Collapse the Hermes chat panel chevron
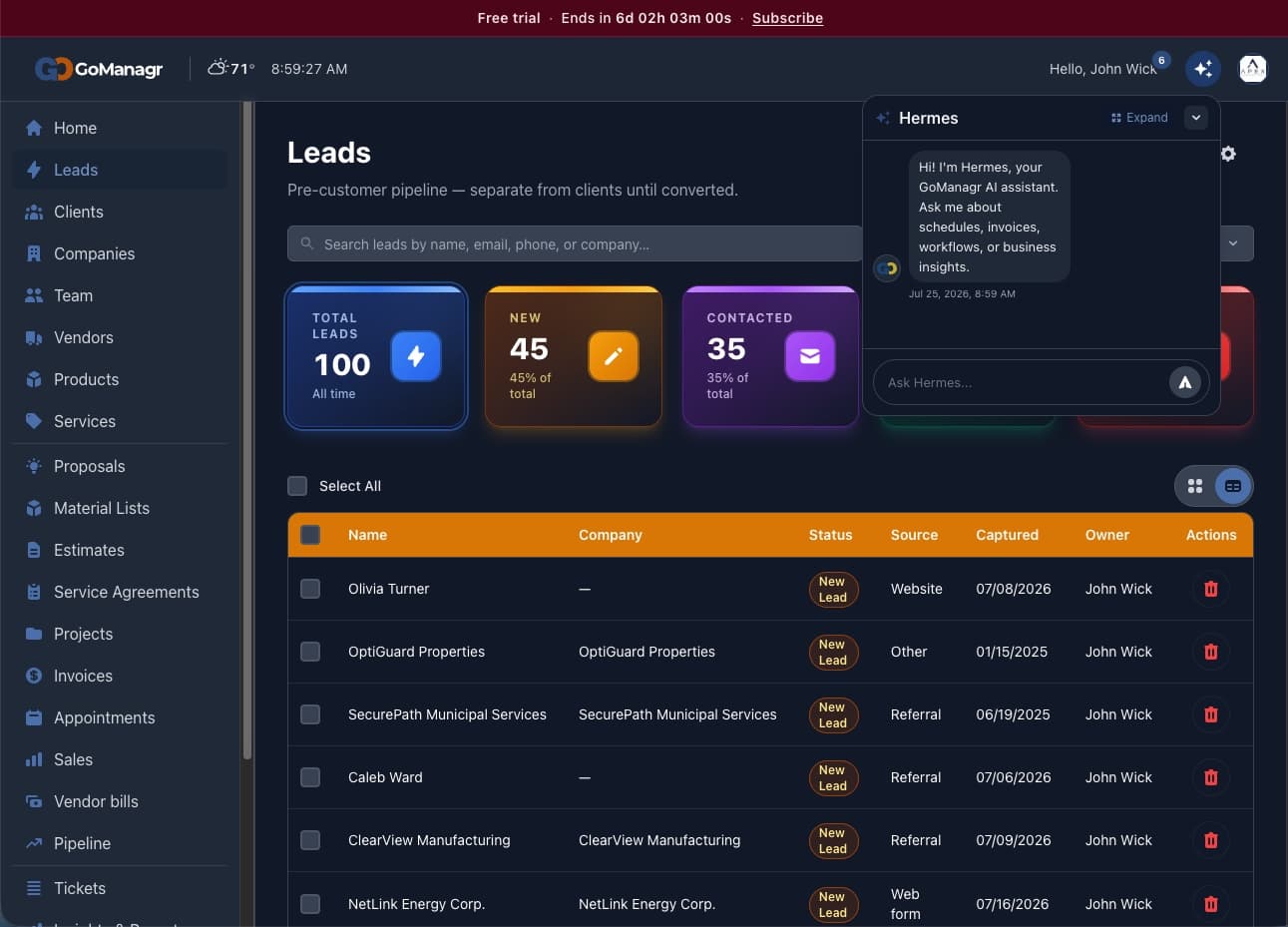 point(1195,118)
